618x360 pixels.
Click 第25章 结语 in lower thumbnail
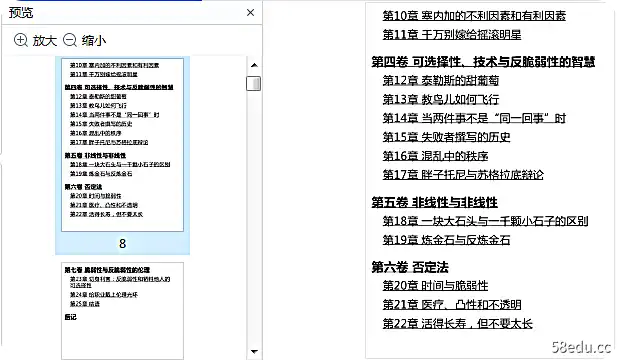85,304
